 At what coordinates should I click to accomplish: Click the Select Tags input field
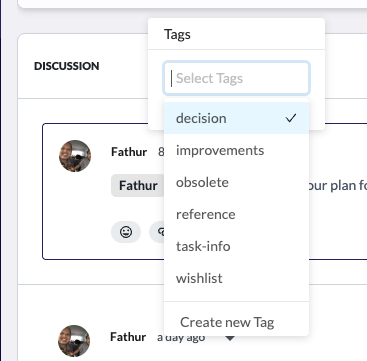236,78
